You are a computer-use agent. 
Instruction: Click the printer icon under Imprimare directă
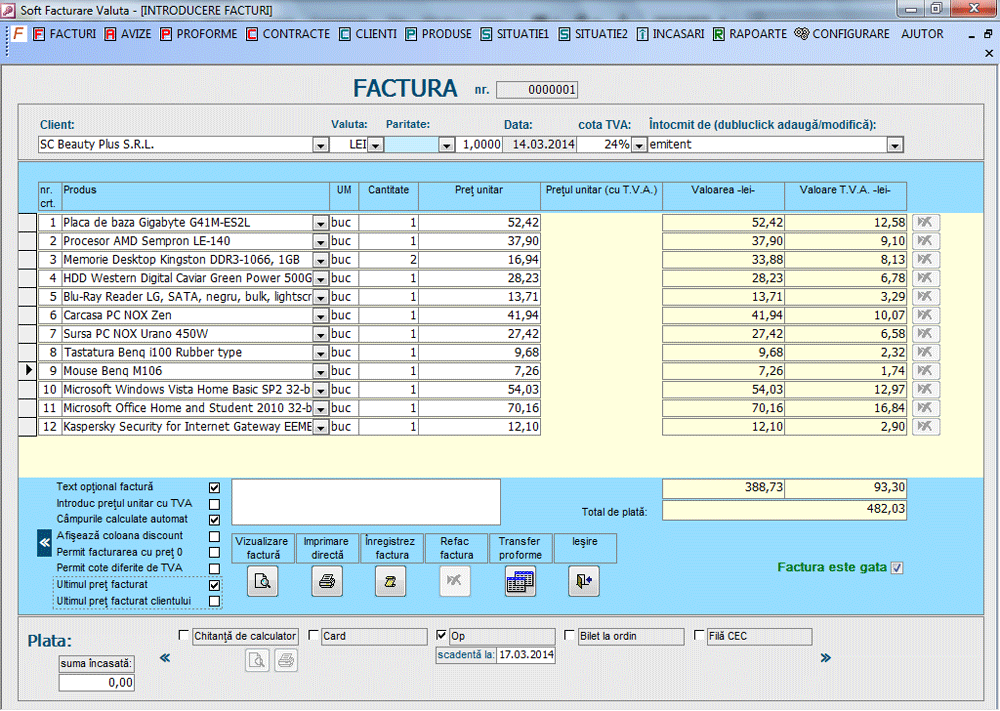pos(327,582)
